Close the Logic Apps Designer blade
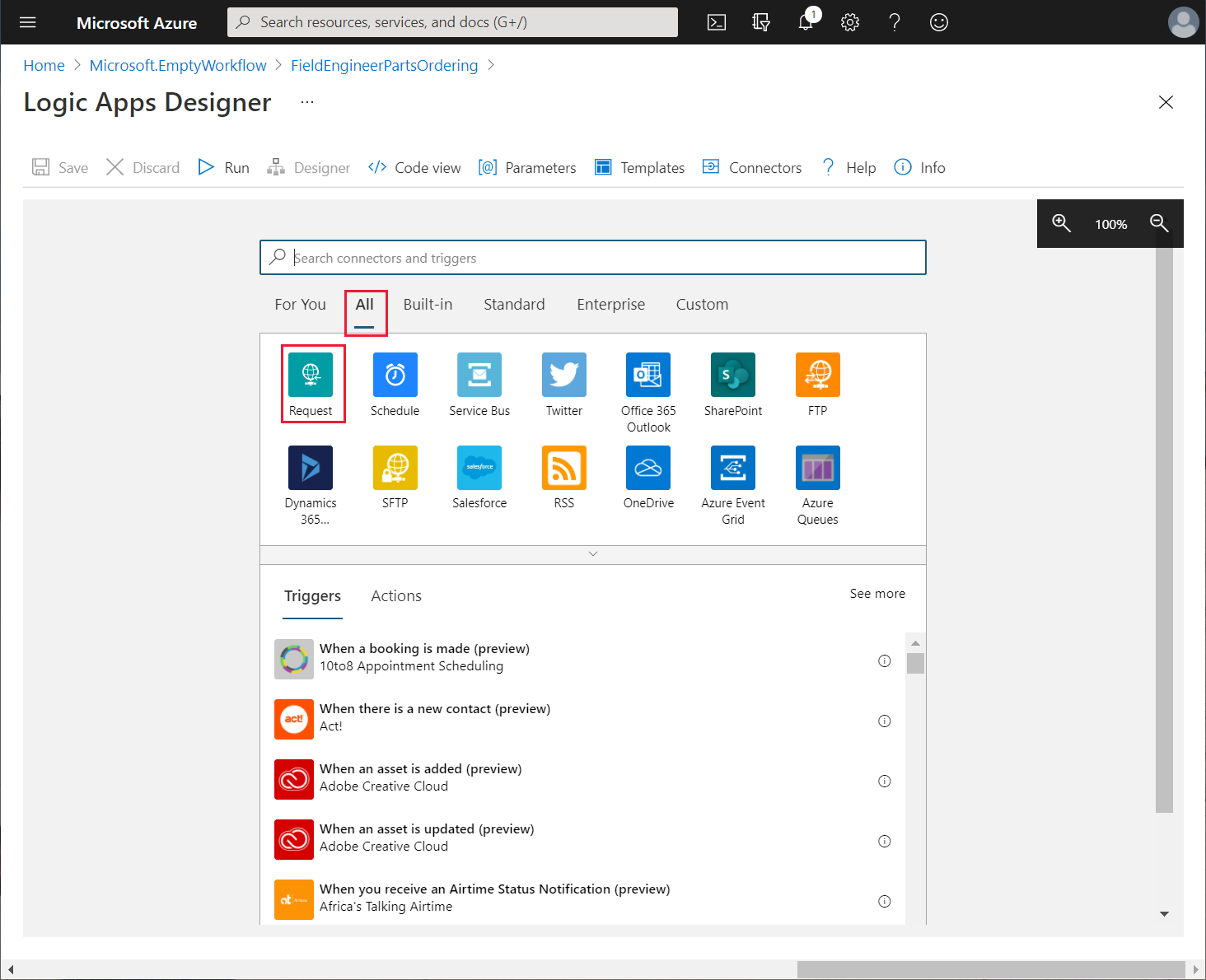This screenshot has height=980, width=1206. [x=1166, y=102]
